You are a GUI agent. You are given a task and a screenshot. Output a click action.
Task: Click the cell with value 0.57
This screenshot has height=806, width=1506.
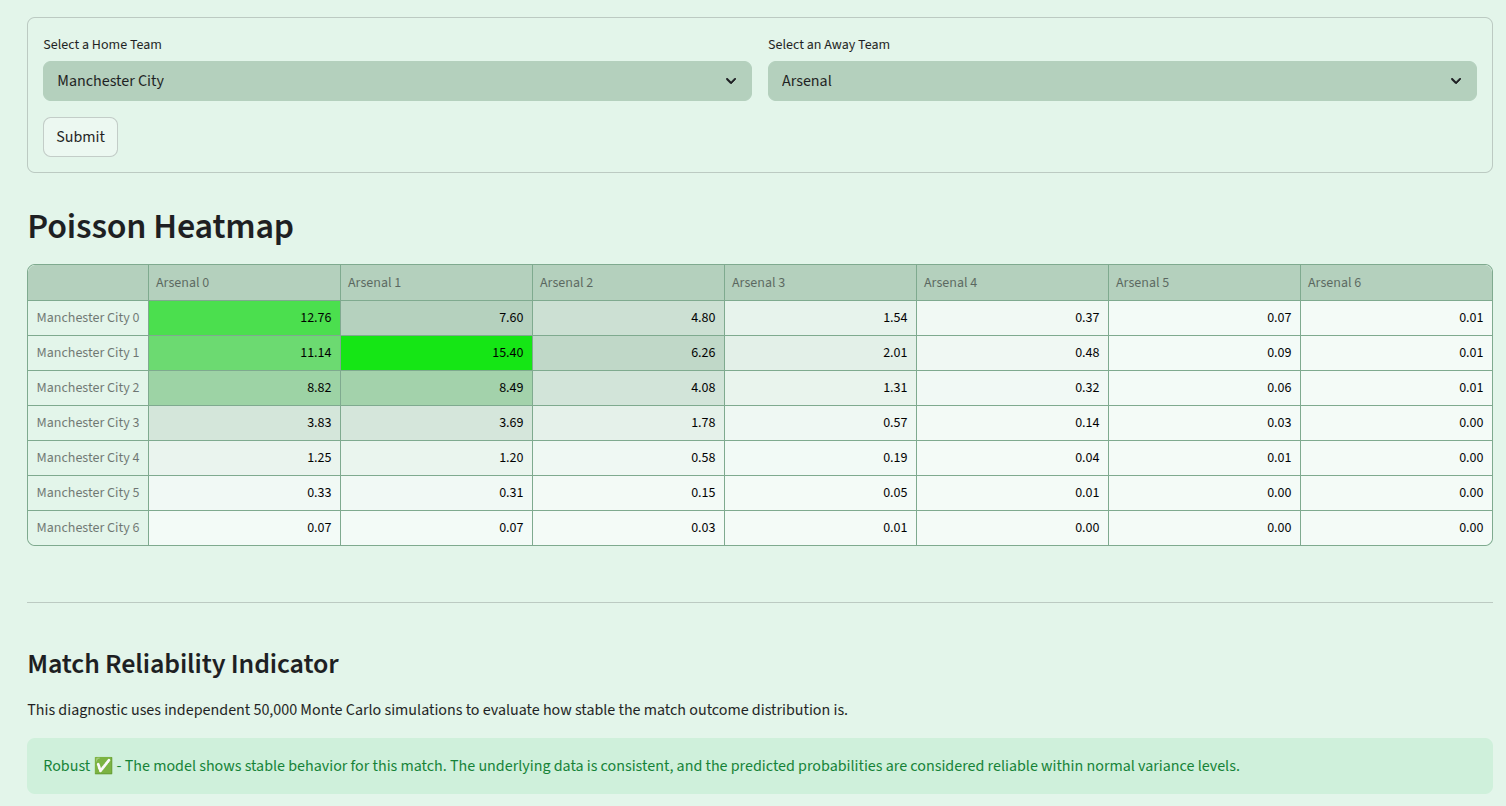(820, 423)
